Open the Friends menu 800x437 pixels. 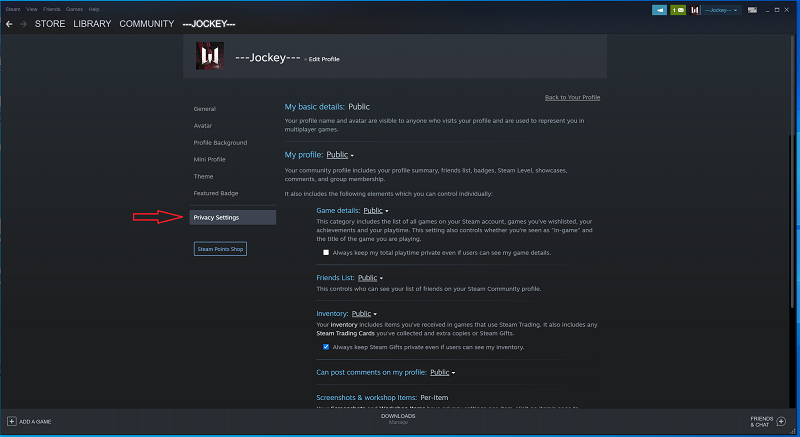(52, 9)
